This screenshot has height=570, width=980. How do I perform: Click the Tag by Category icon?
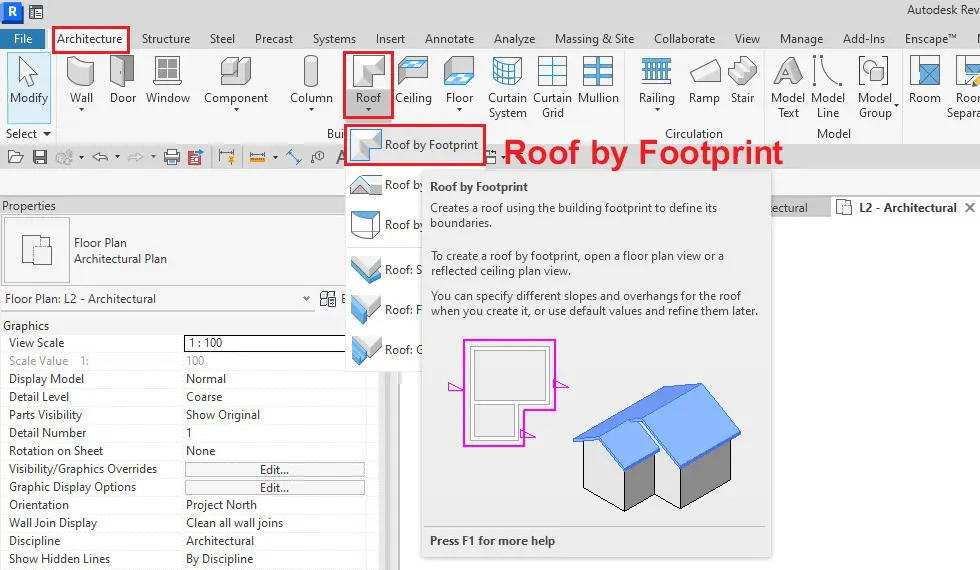click(x=318, y=156)
